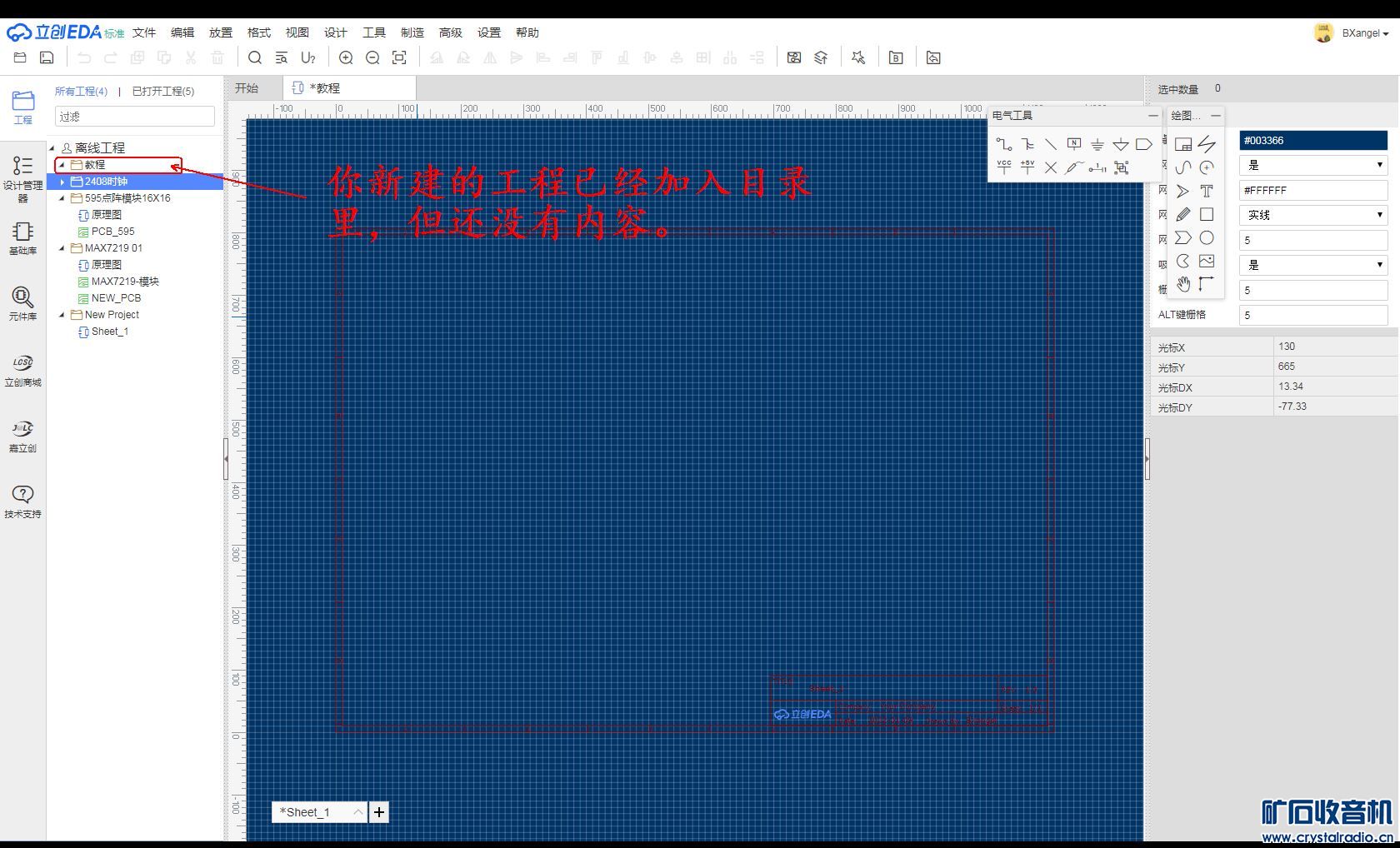Click the fit-to-window zoom icon
Viewport: 1400px width, 848px height.
point(399,57)
